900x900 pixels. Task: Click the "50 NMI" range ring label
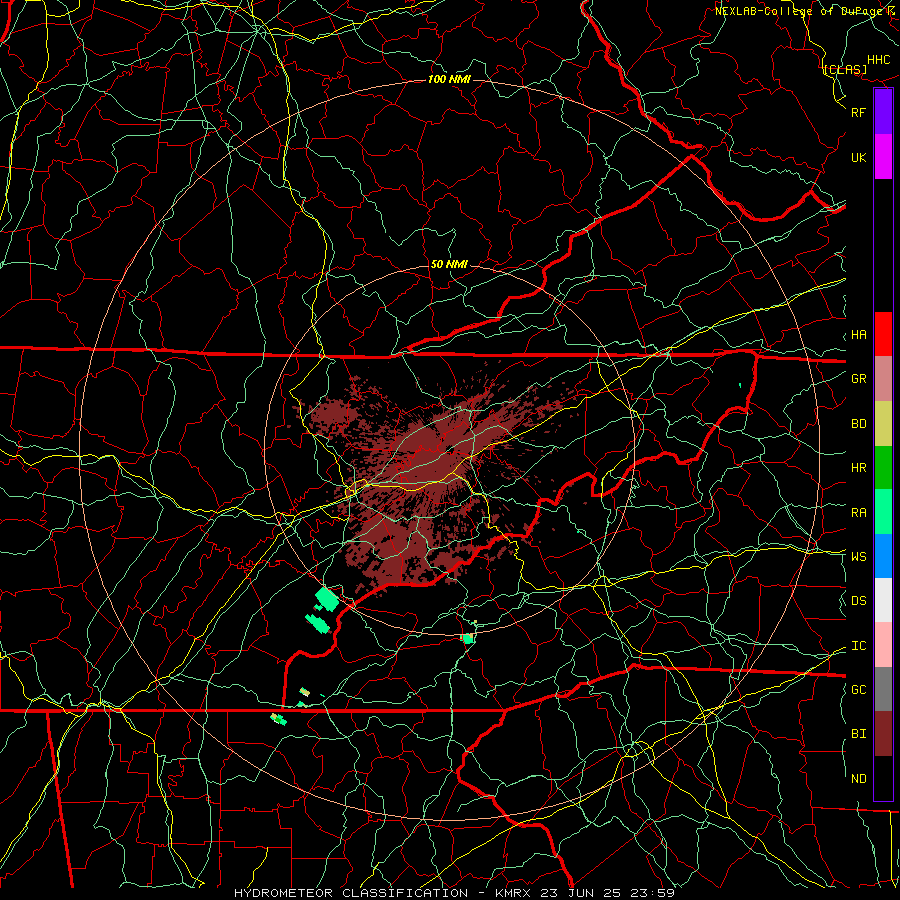pos(449,264)
